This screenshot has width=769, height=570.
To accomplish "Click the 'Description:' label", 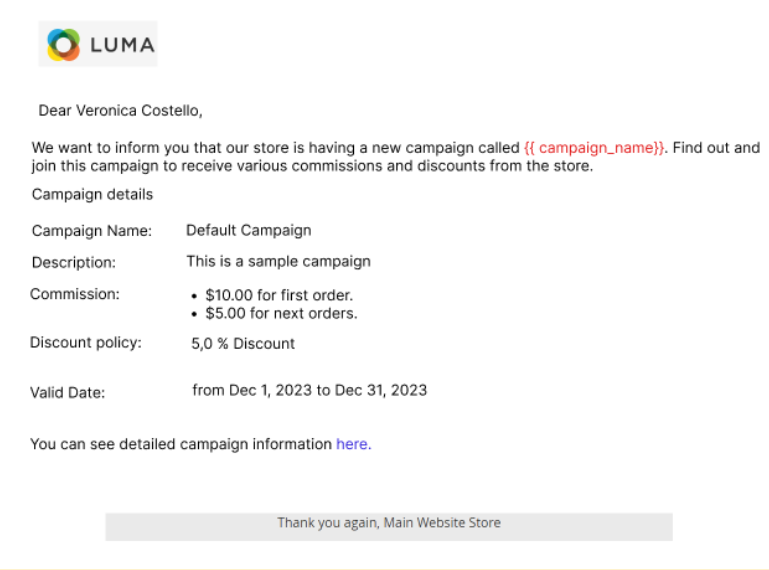I will point(74,263).
